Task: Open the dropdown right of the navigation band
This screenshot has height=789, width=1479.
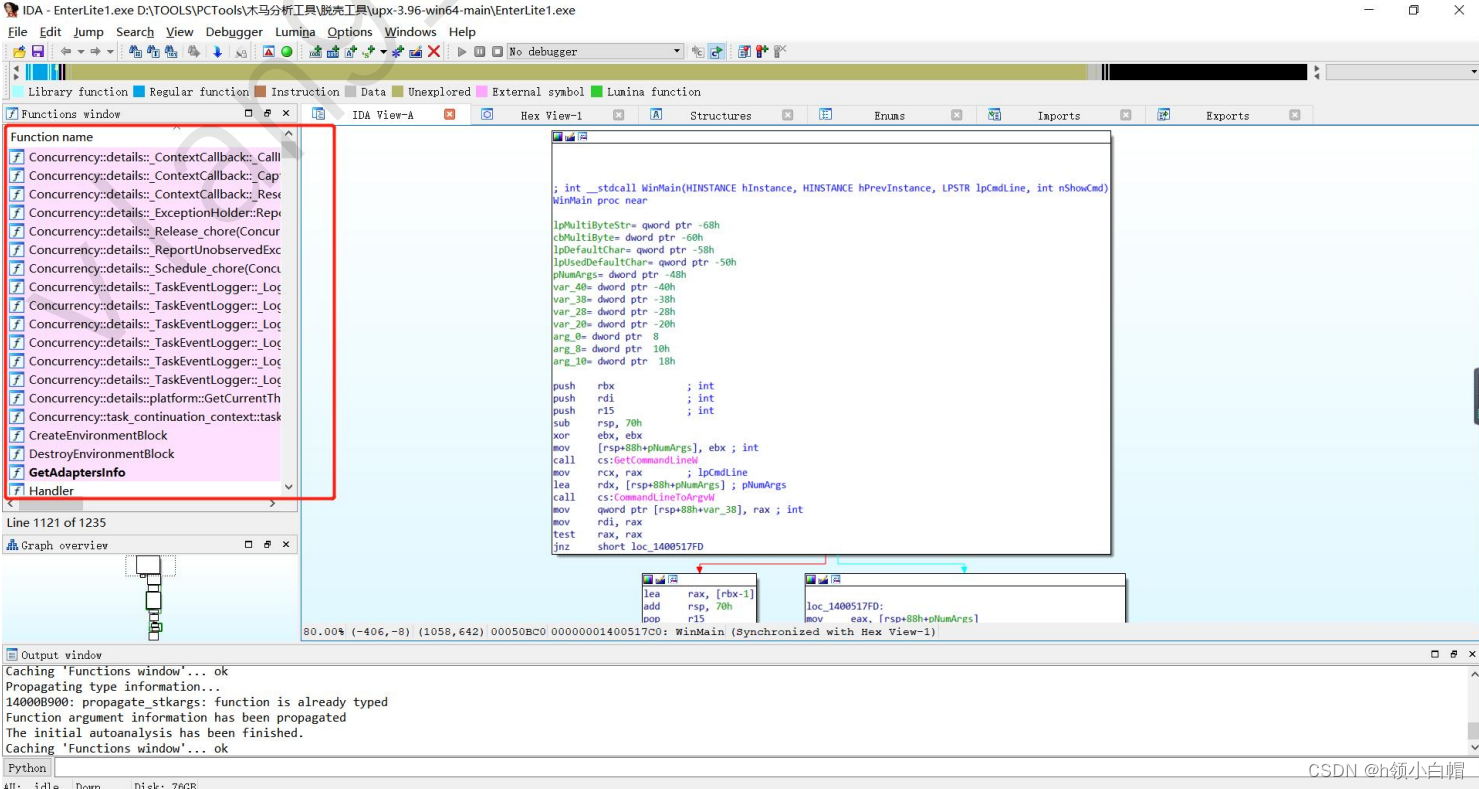Action: (x=1473, y=72)
